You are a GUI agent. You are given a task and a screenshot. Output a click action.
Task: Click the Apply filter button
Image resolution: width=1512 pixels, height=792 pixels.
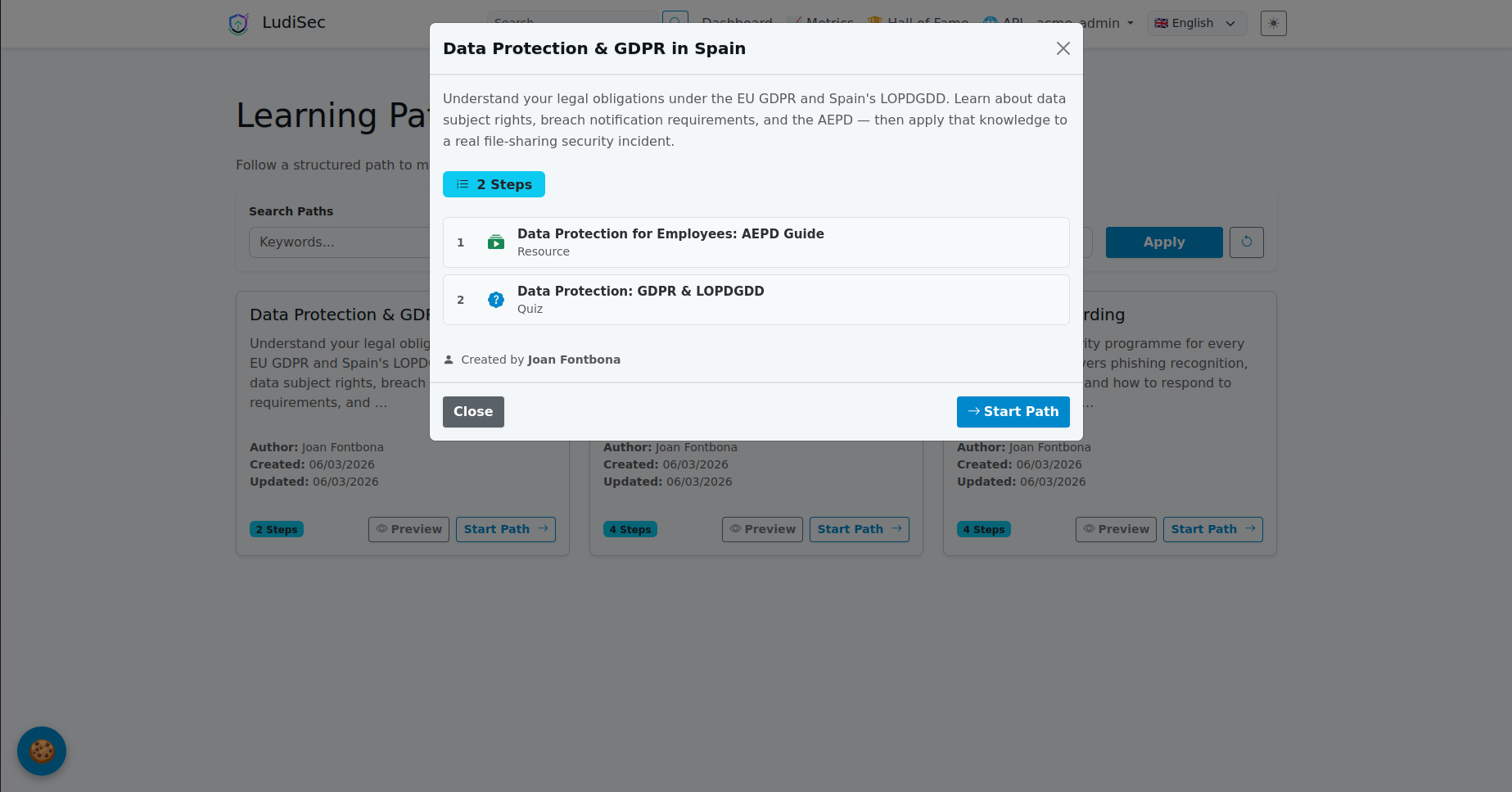[1164, 242]
